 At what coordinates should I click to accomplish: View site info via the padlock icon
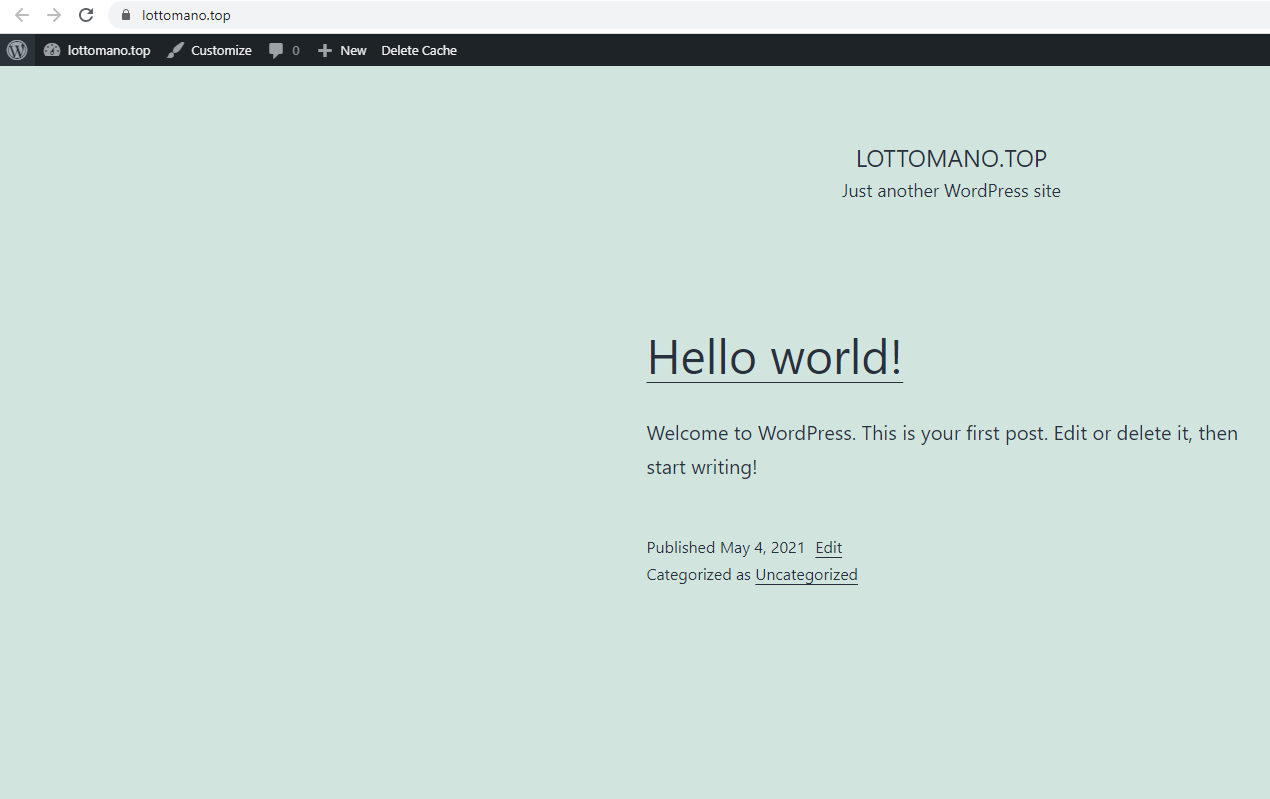126,15
